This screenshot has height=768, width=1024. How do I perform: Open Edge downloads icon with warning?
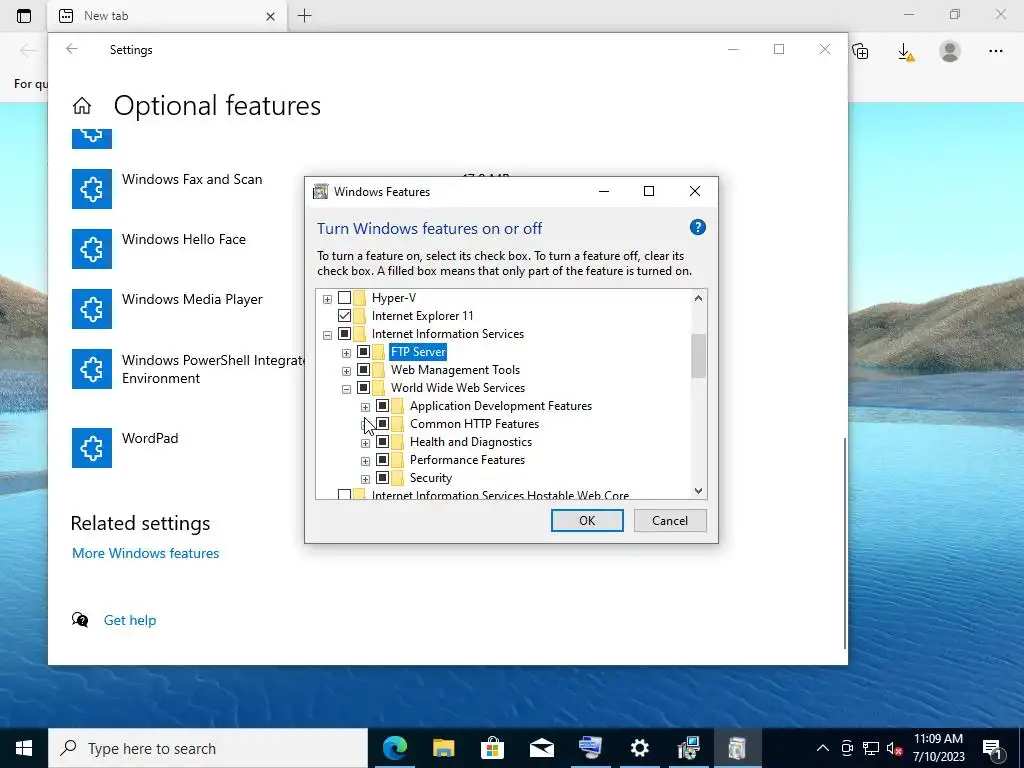point(906,52)
